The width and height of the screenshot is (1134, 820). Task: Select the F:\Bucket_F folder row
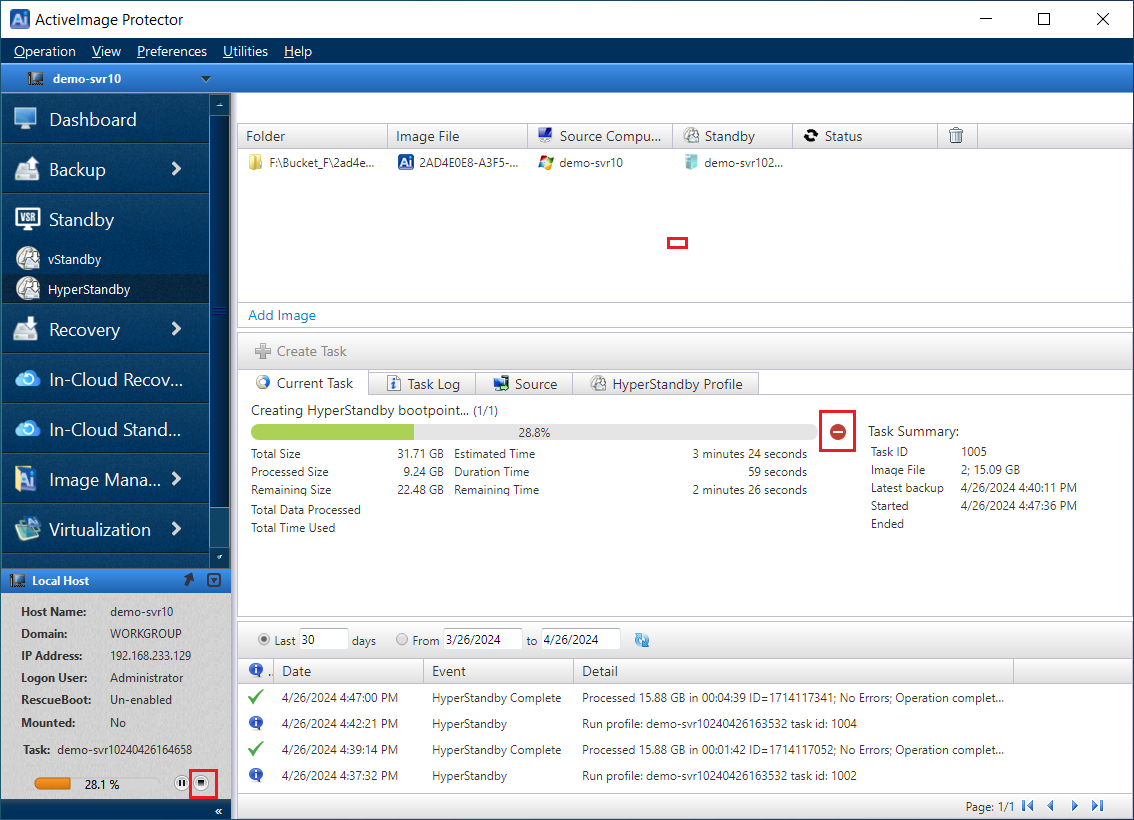[311, 163]
